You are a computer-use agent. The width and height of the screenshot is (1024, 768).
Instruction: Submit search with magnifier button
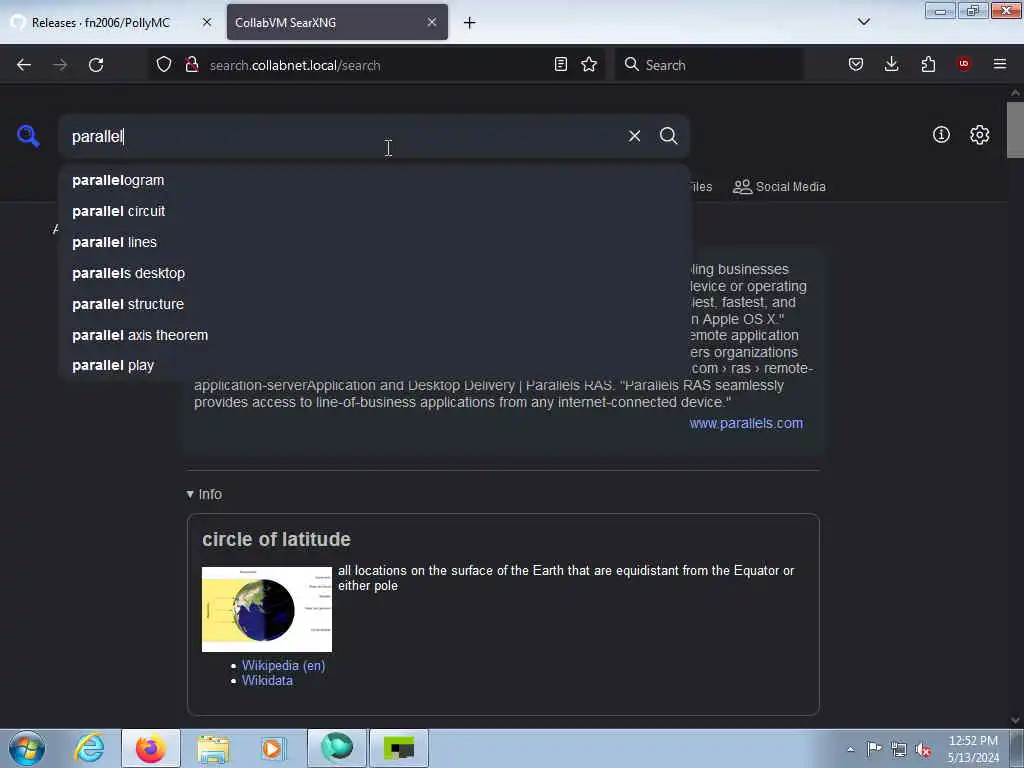tap(668, 136)
